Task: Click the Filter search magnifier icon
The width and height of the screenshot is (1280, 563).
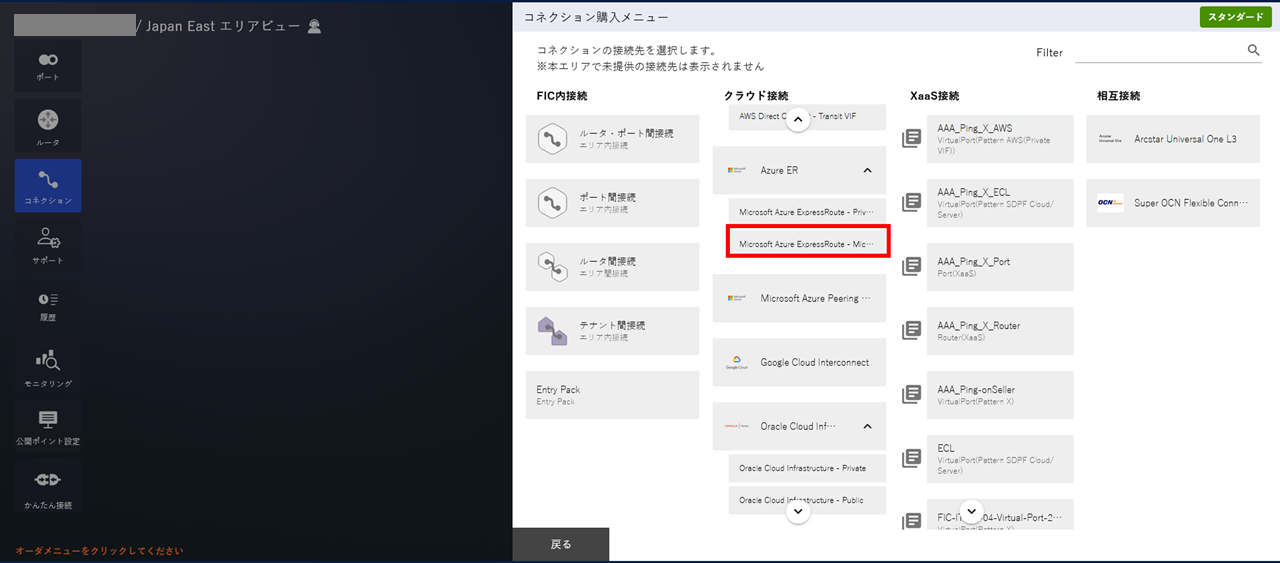Action: (x=1254, y=50)
